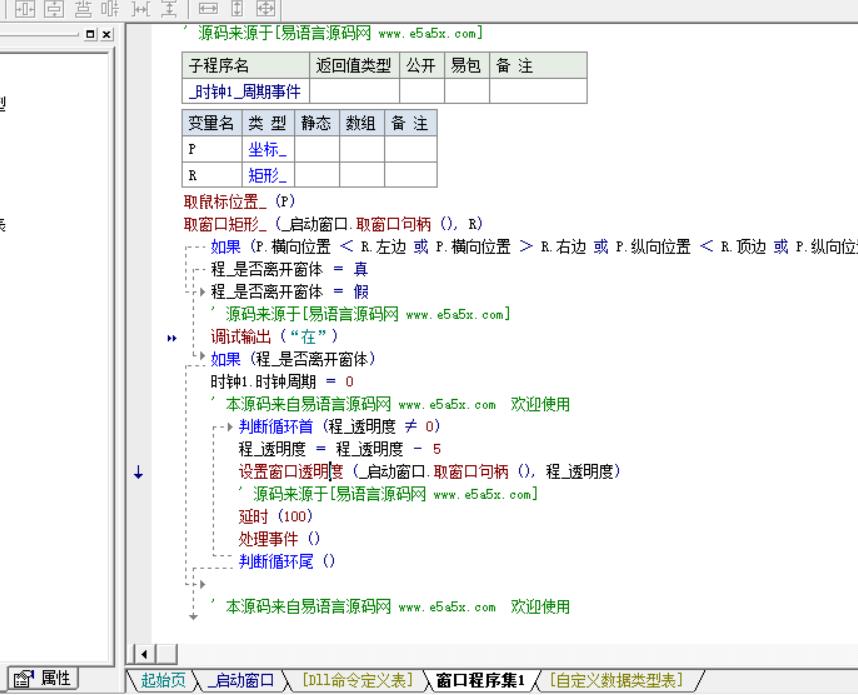Click the equal horizontal spacing toolbar icon
Screen dimensions: 858x695
[140, 9]
